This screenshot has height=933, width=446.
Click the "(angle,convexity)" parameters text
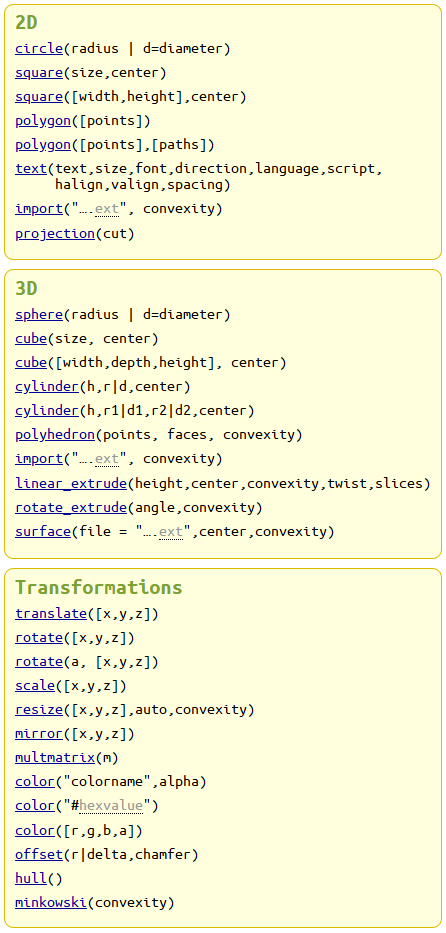click(194, 508)
